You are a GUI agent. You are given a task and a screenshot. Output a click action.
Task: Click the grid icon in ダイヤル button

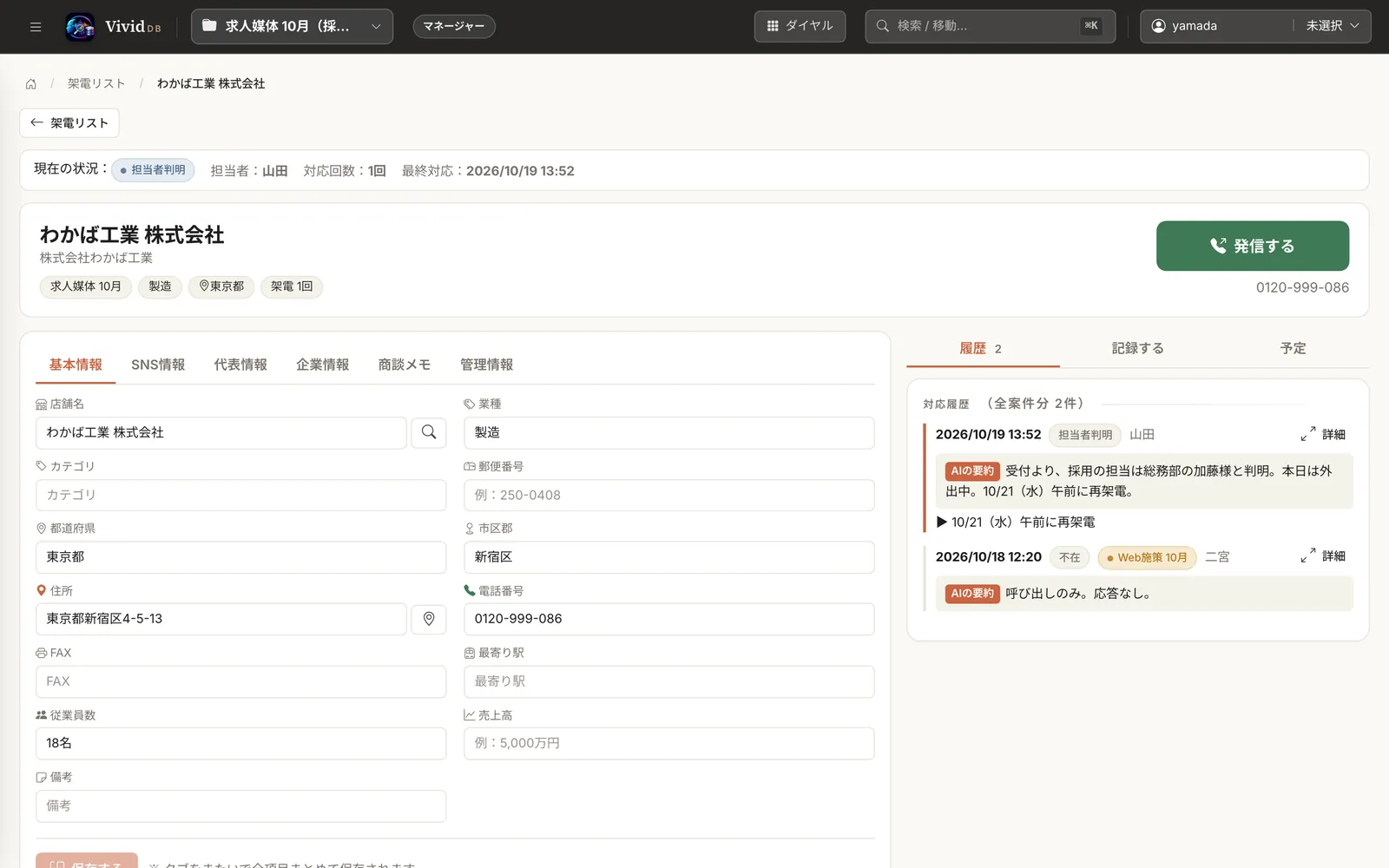[x=773, y=26]
